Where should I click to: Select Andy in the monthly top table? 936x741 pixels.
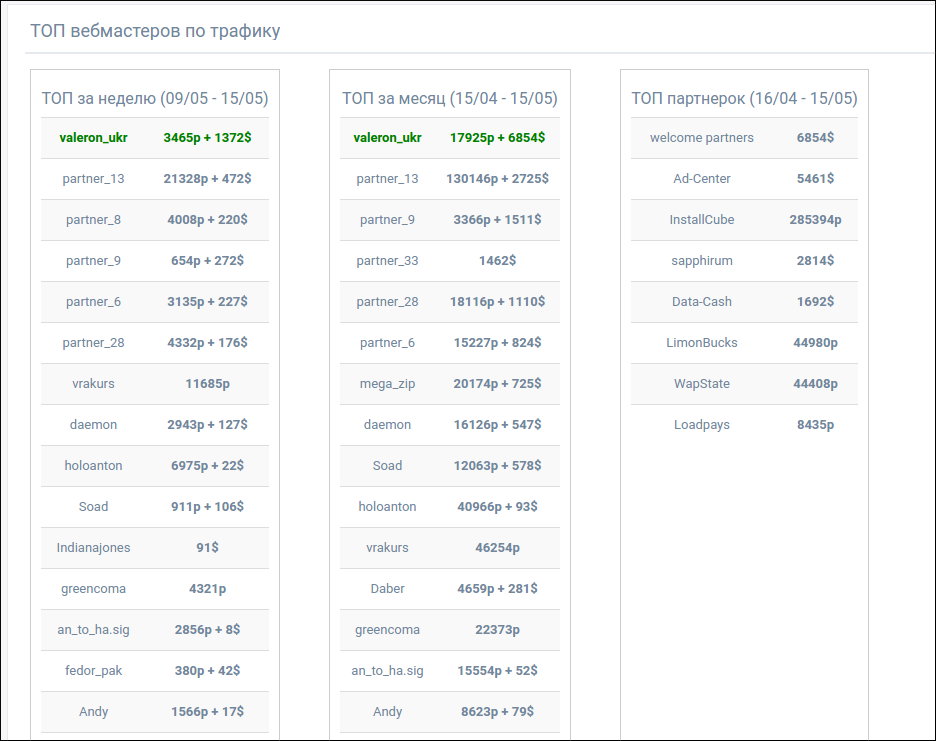click(387, 712)
